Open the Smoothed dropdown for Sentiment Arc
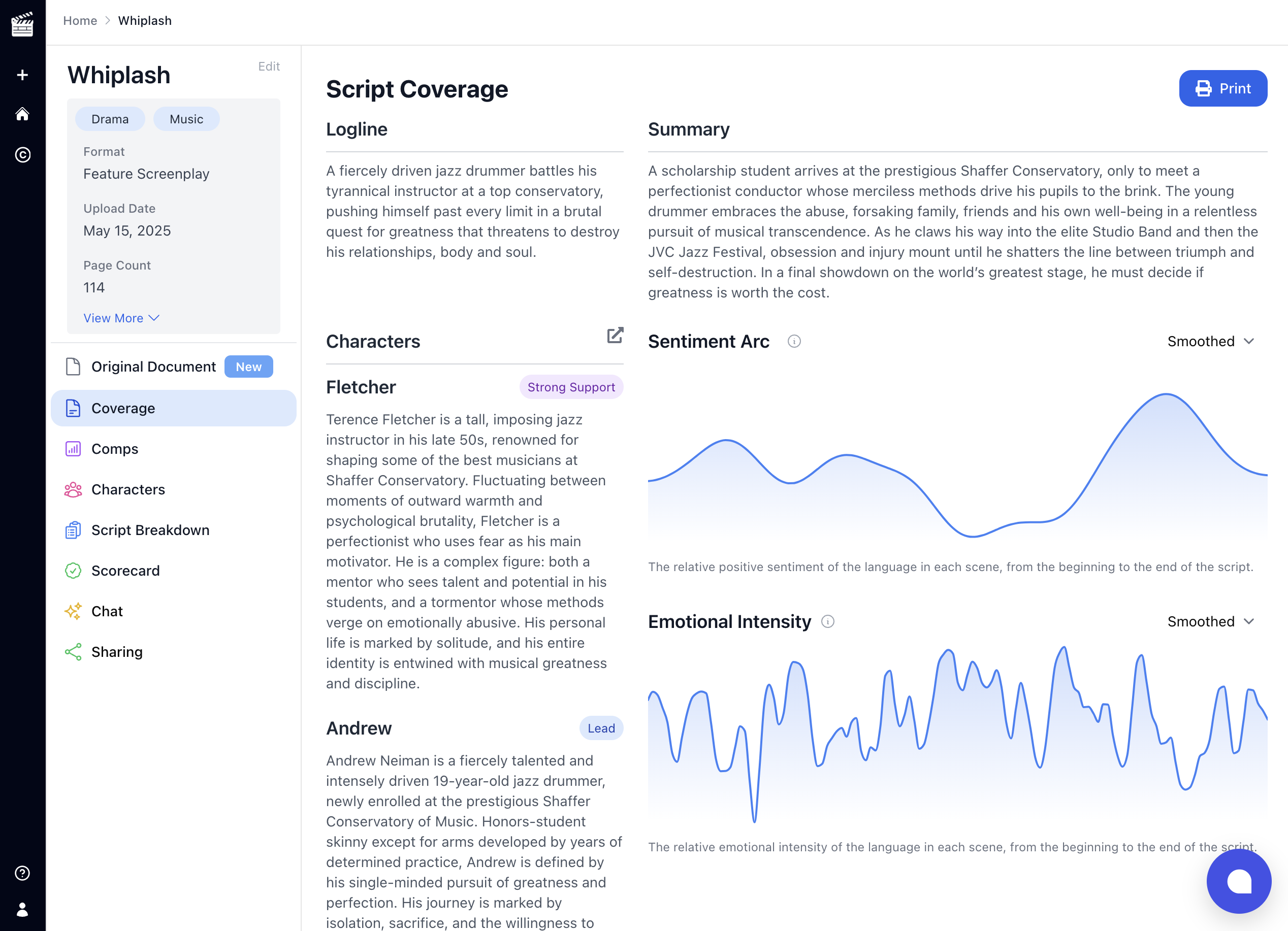Screen dimensions: 1288x931 tap(1211, 341)
